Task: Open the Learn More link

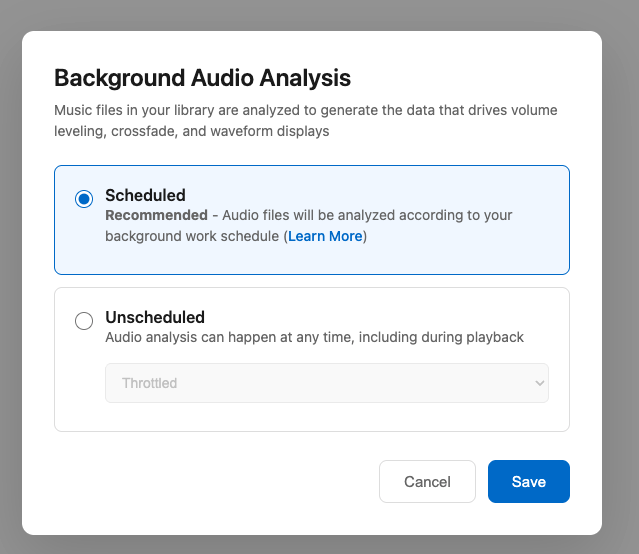Action: pyautogui.click(x=326, y=236)
